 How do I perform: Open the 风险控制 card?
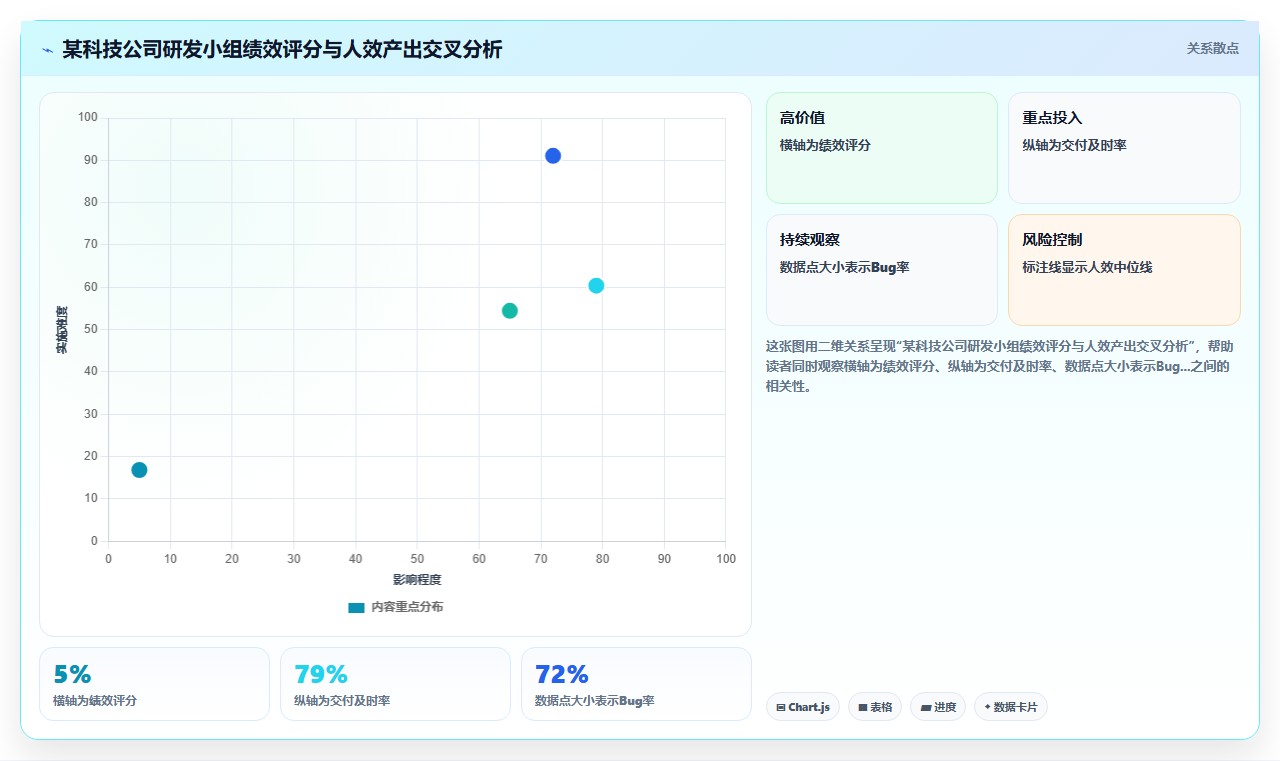click(x=1124, y=270)
